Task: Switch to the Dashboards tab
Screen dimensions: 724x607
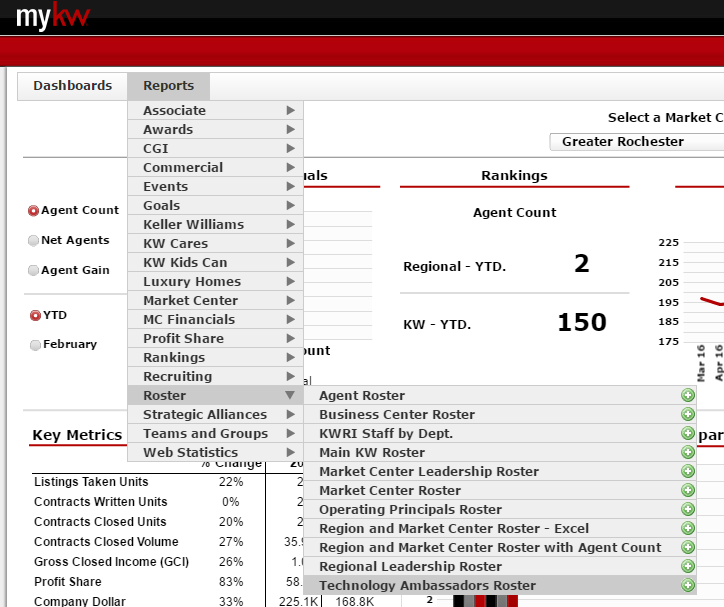Action: (72, 86)
